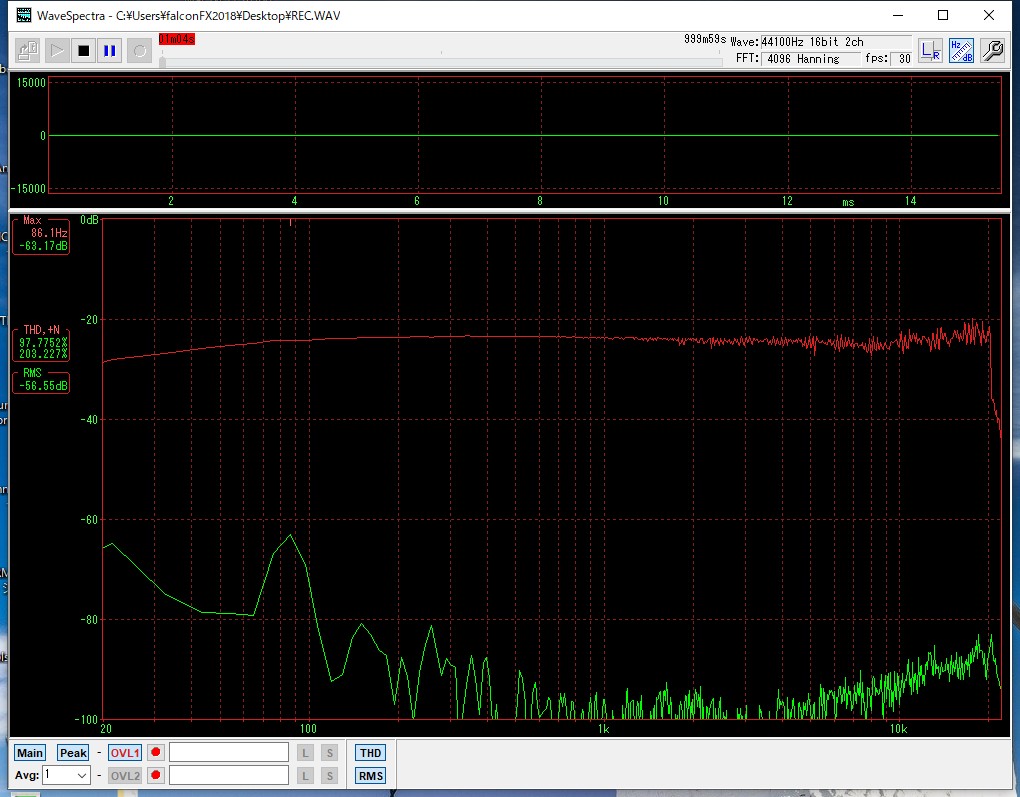The image size is (1020, 797).
Task: Click the red record dot beside OVL2
Action: point(156,775)
